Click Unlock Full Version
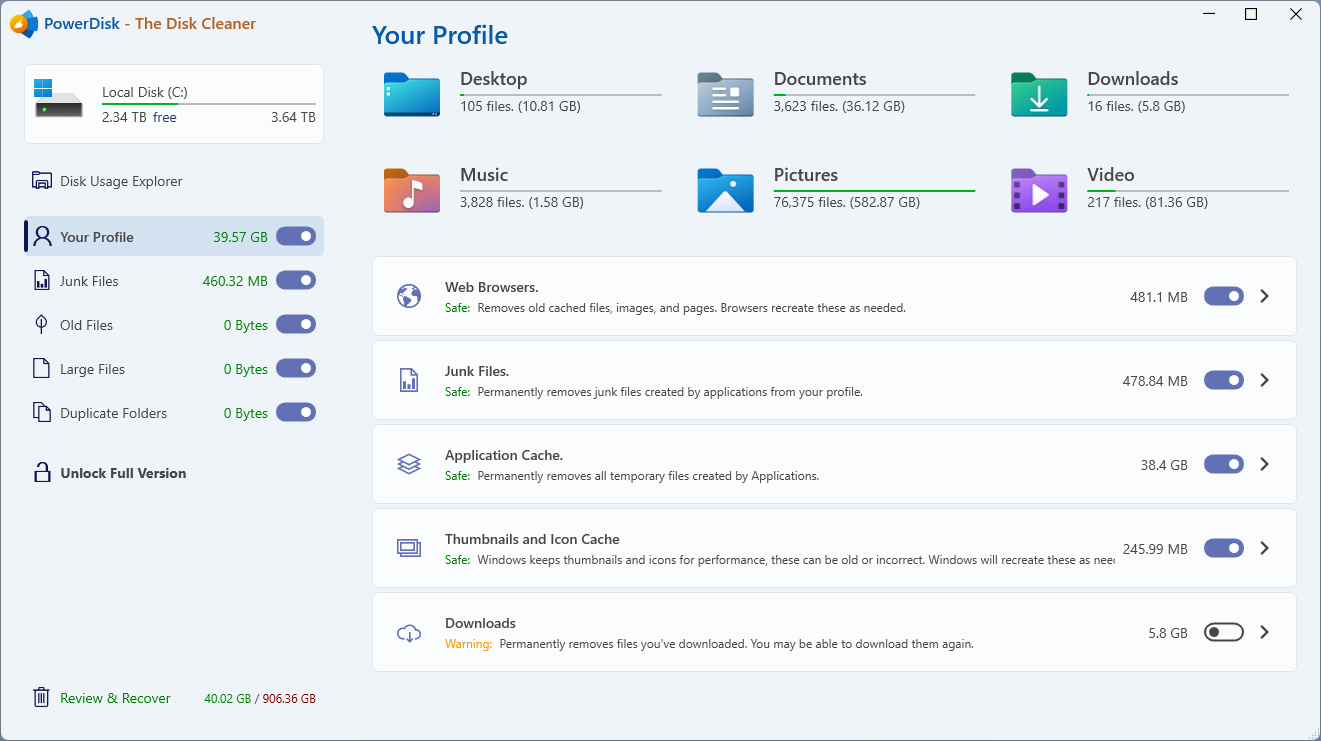This screenshot has width=1321, height=741. [123, 473]
